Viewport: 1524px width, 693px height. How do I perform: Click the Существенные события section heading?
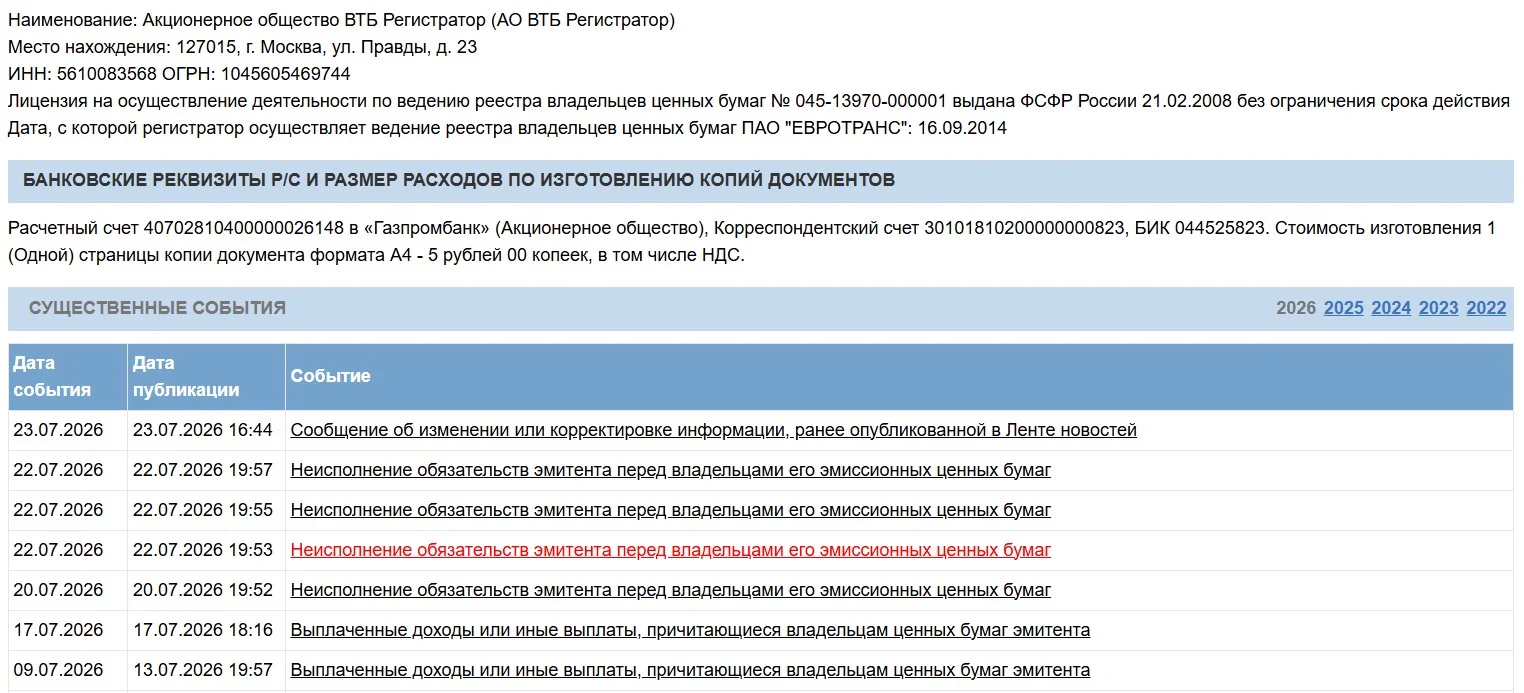[x=157, y=308]
